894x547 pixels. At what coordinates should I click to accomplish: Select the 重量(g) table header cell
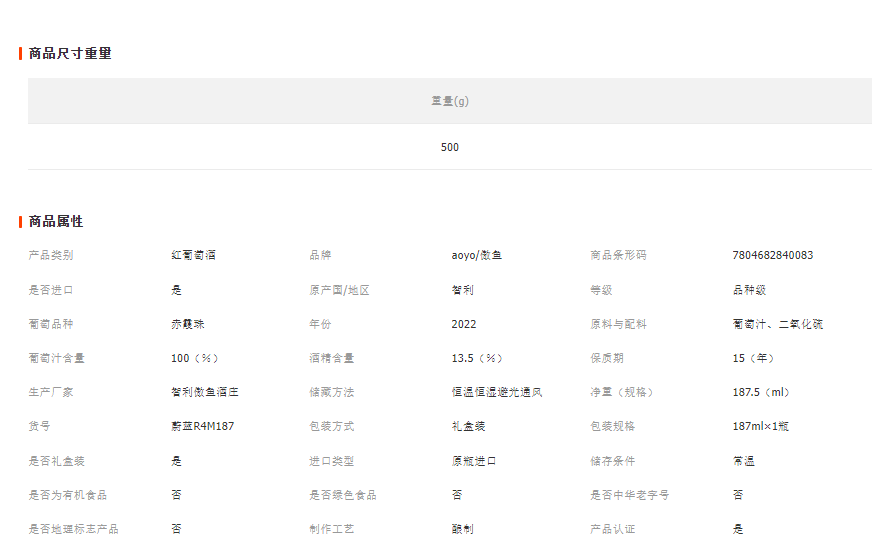(450, 101)
